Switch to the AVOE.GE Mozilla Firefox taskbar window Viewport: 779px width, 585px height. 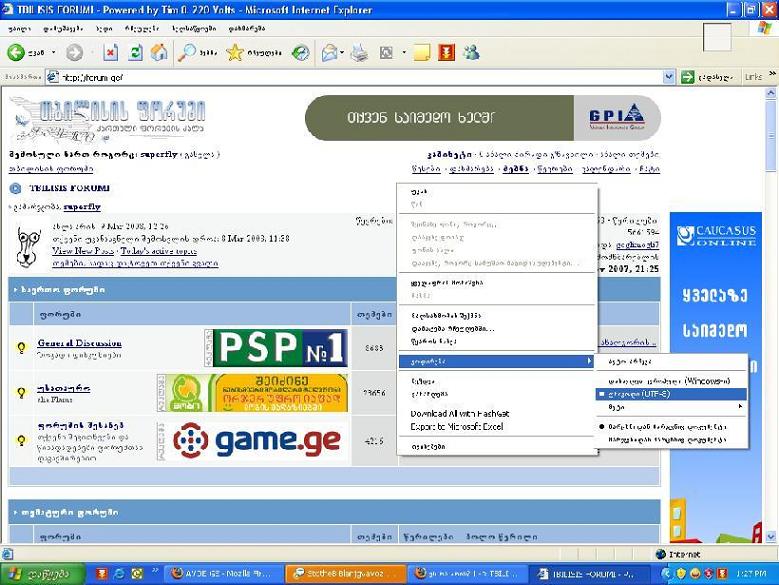pos(222,574)
